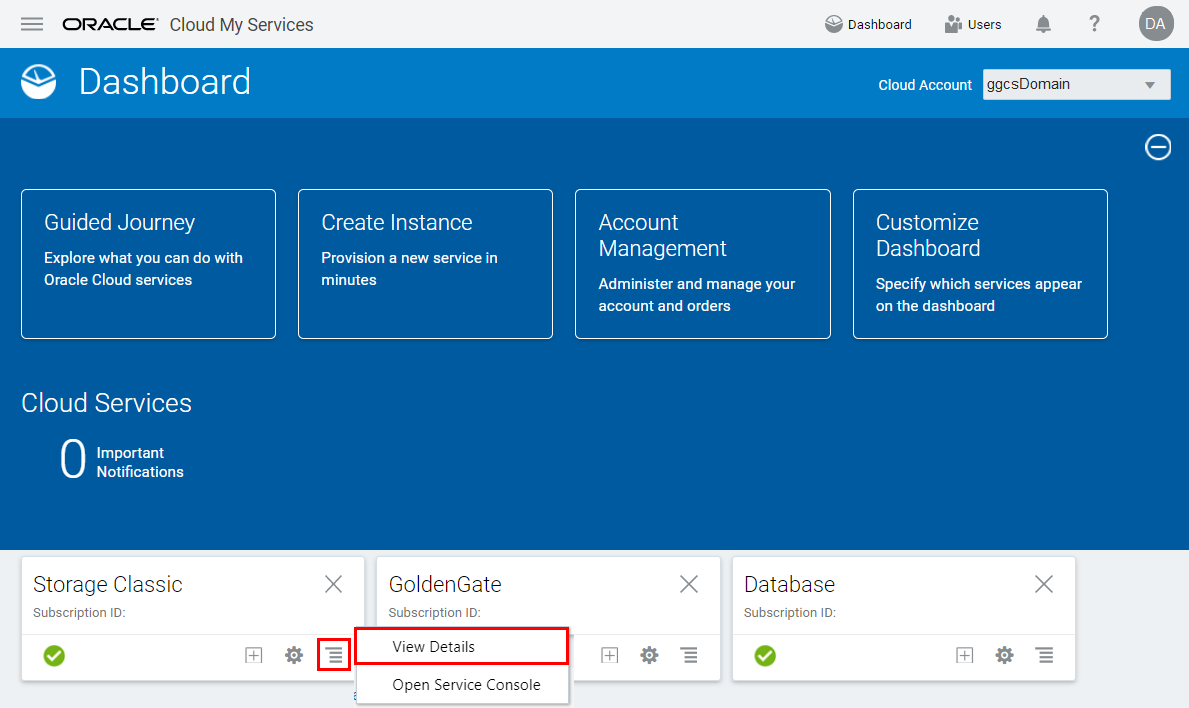Click the notifications bell icon
This screenshot has width=1189, height=708.
click(x=1043, y=23)
